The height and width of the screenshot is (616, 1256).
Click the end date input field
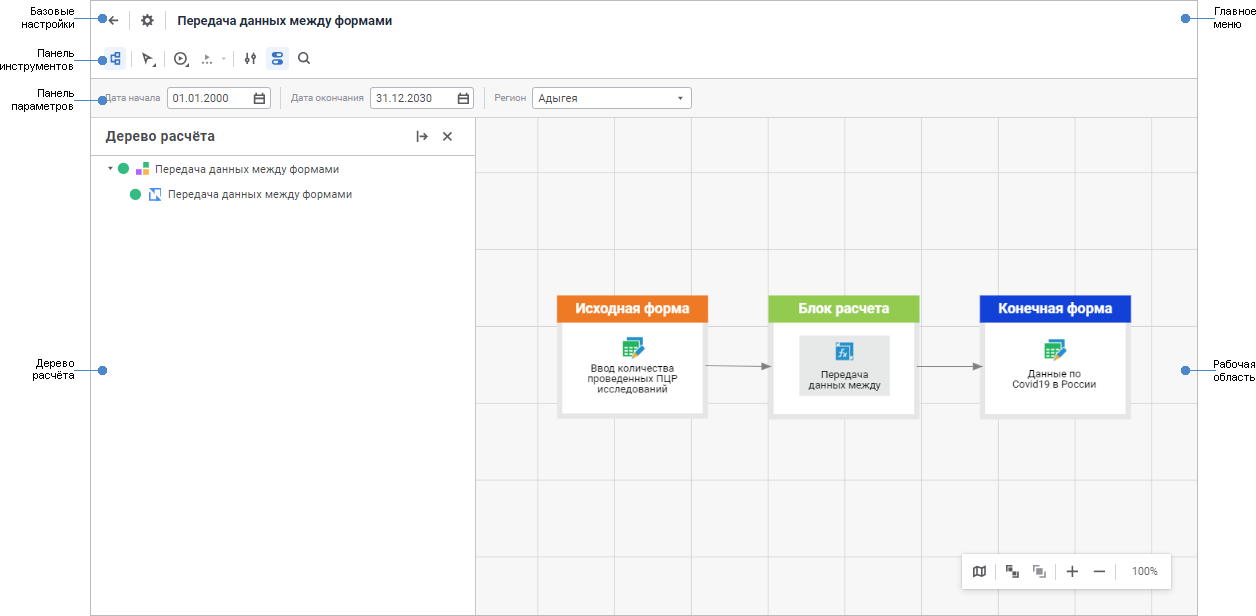click(x=412, y=98)
